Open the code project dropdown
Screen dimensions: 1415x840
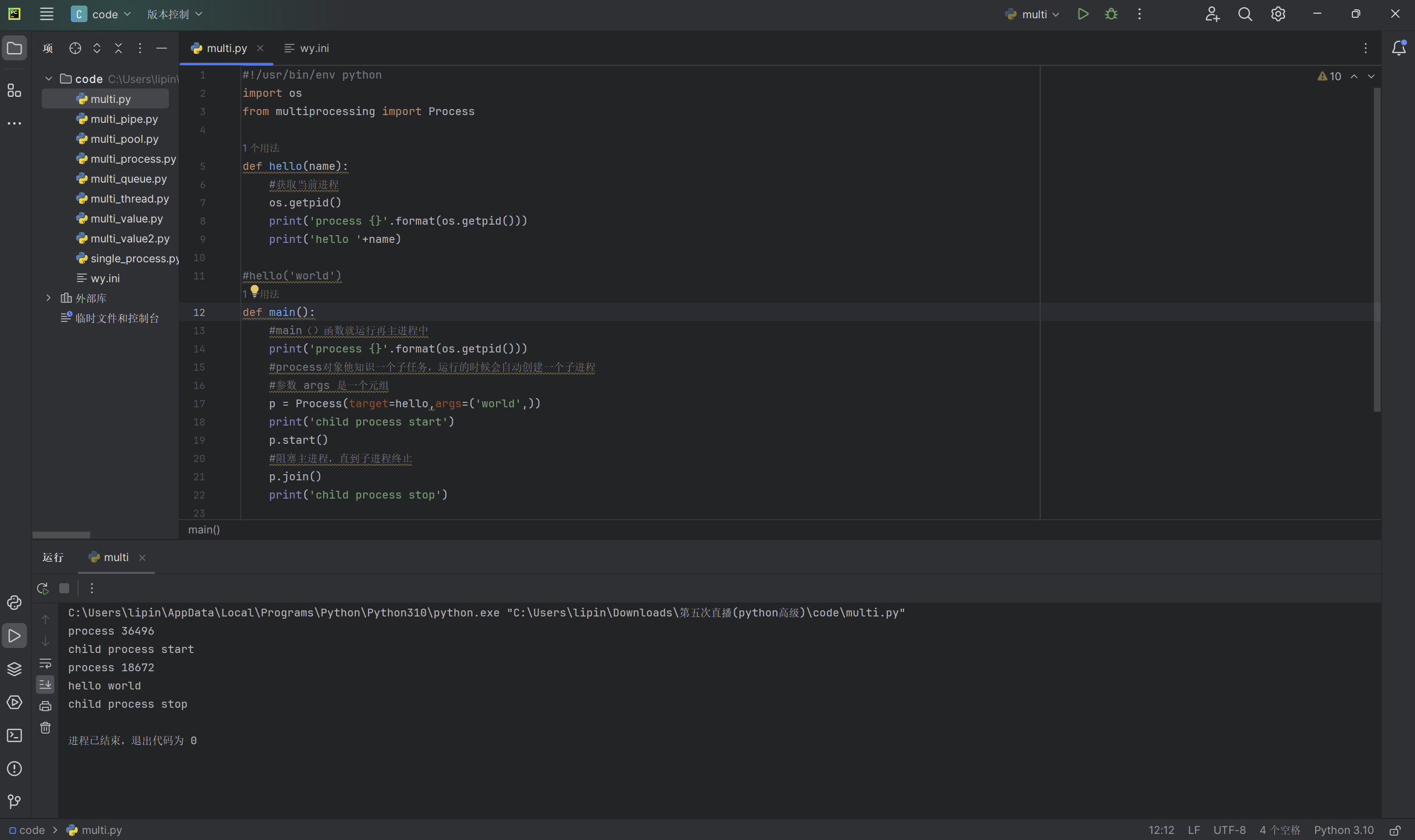(x=101, y=14)
